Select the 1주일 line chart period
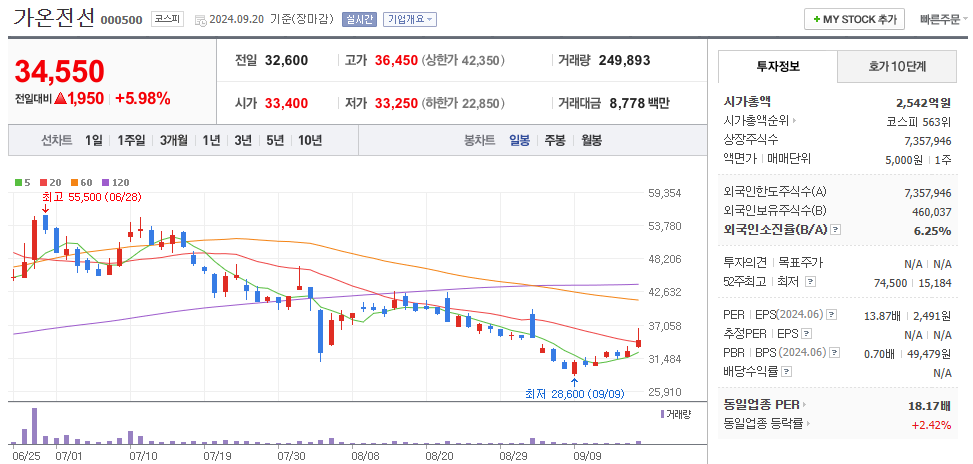This screenshot has width=973, height=464. pyautogui.click(x=131, y=140)
